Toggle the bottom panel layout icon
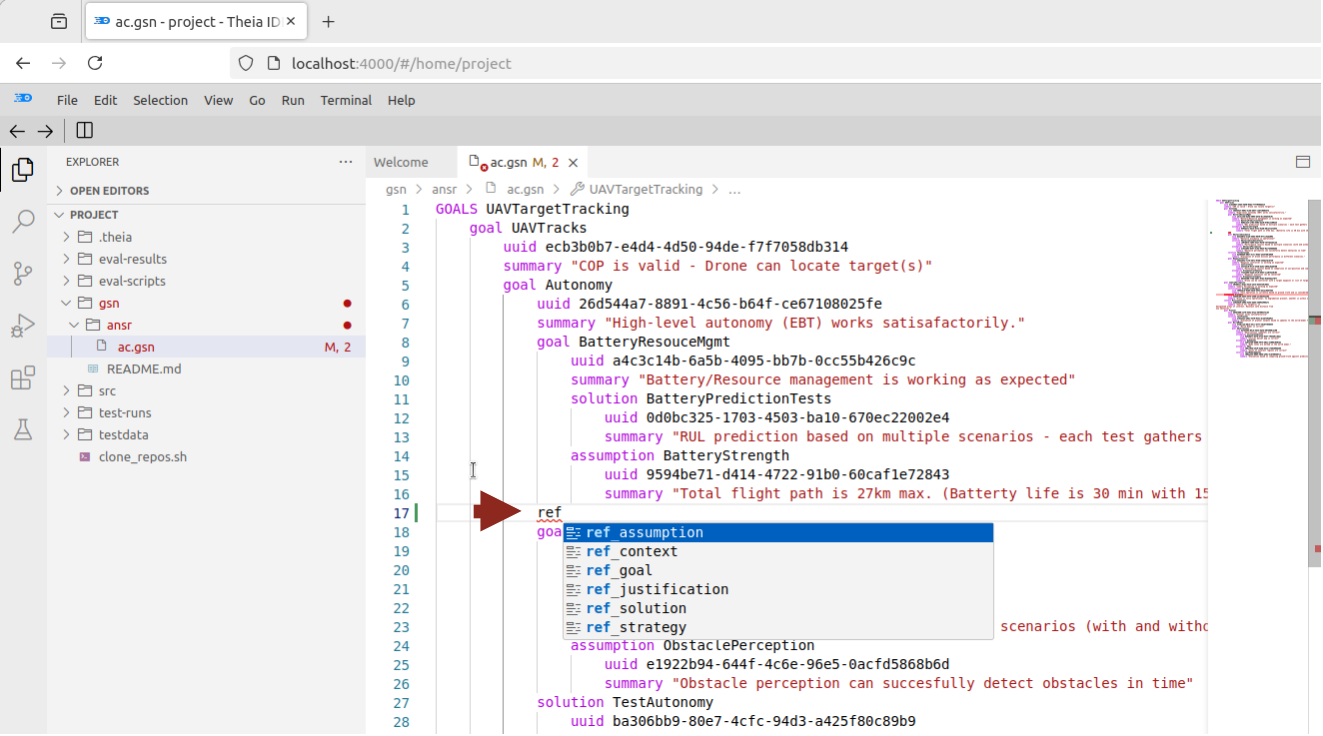The width and height of the screenshot is (1323, 736). (x=1303, y=162)
